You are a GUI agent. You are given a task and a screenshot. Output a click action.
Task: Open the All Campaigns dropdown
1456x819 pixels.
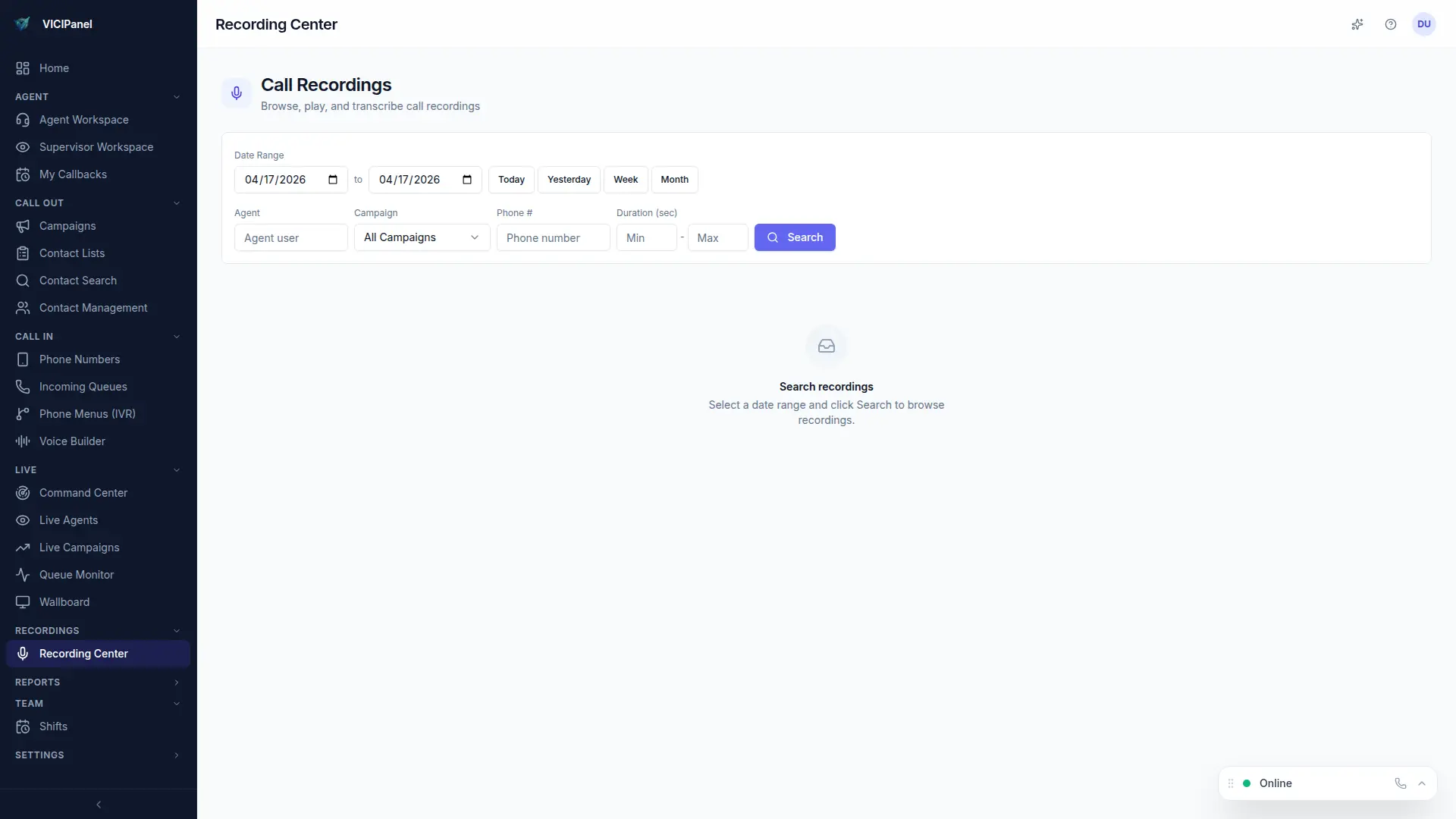click(421, 237)
